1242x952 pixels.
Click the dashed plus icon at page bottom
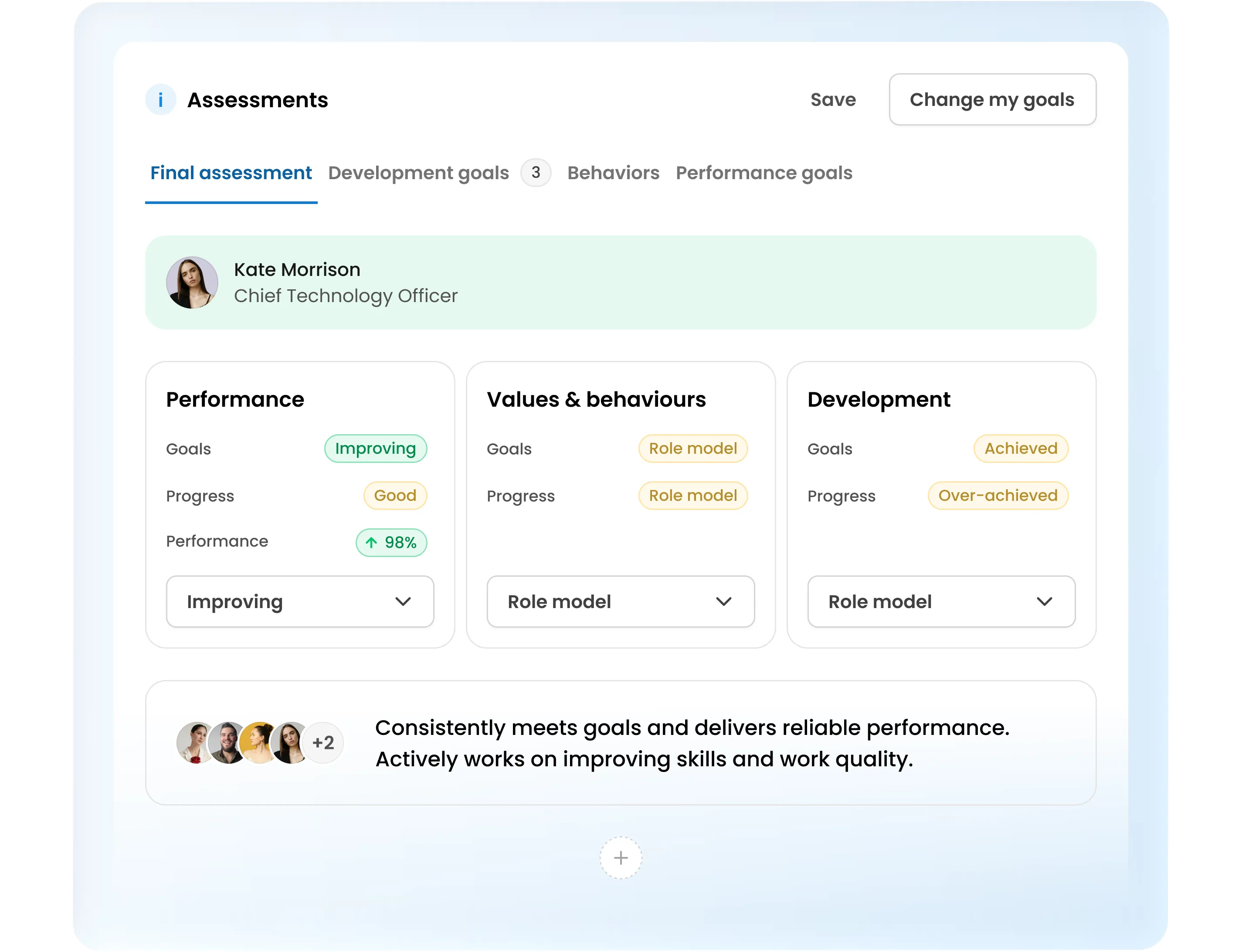click(x=621, y=858)
